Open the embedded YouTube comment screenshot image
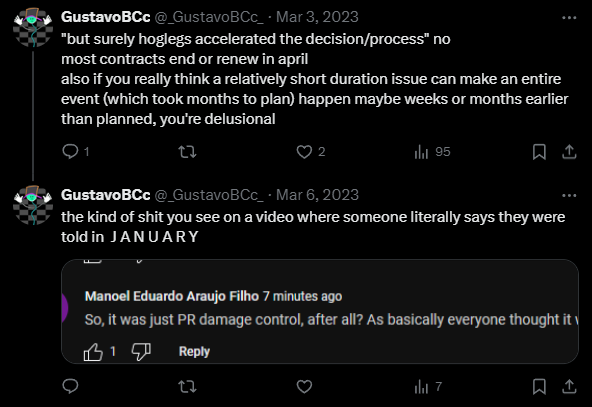This screenshot has height=407, width=592. point(320,311)
